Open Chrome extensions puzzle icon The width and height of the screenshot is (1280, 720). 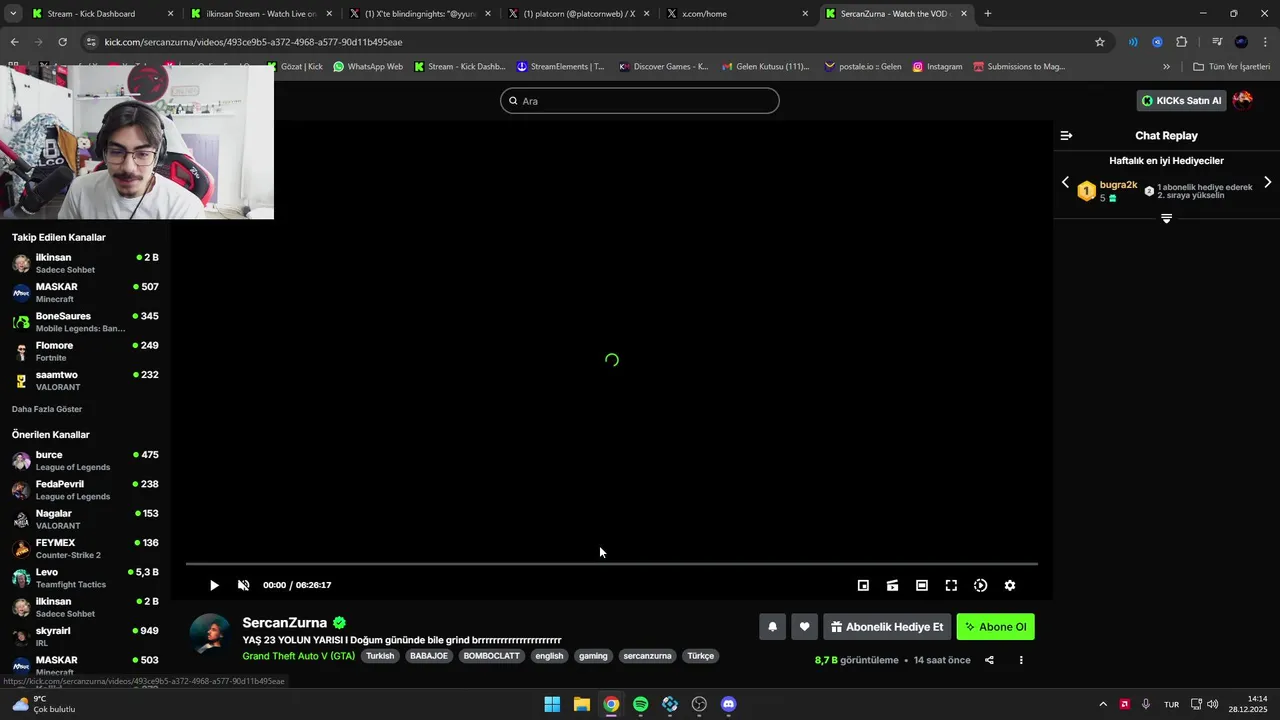pos(1182,42)
